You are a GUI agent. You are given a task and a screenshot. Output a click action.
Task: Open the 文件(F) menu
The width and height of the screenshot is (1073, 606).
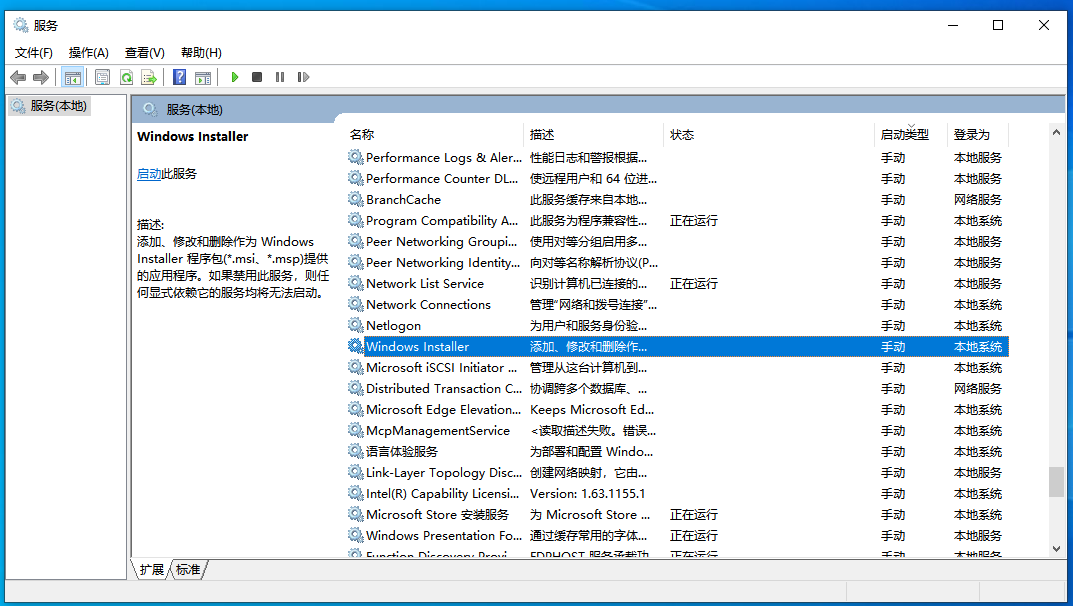[34, 52]
